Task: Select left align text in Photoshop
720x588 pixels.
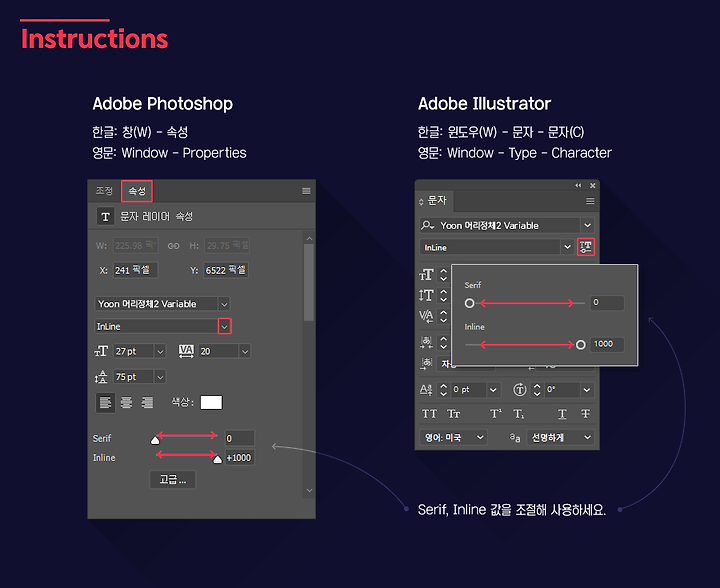Action: pos(105,403)
